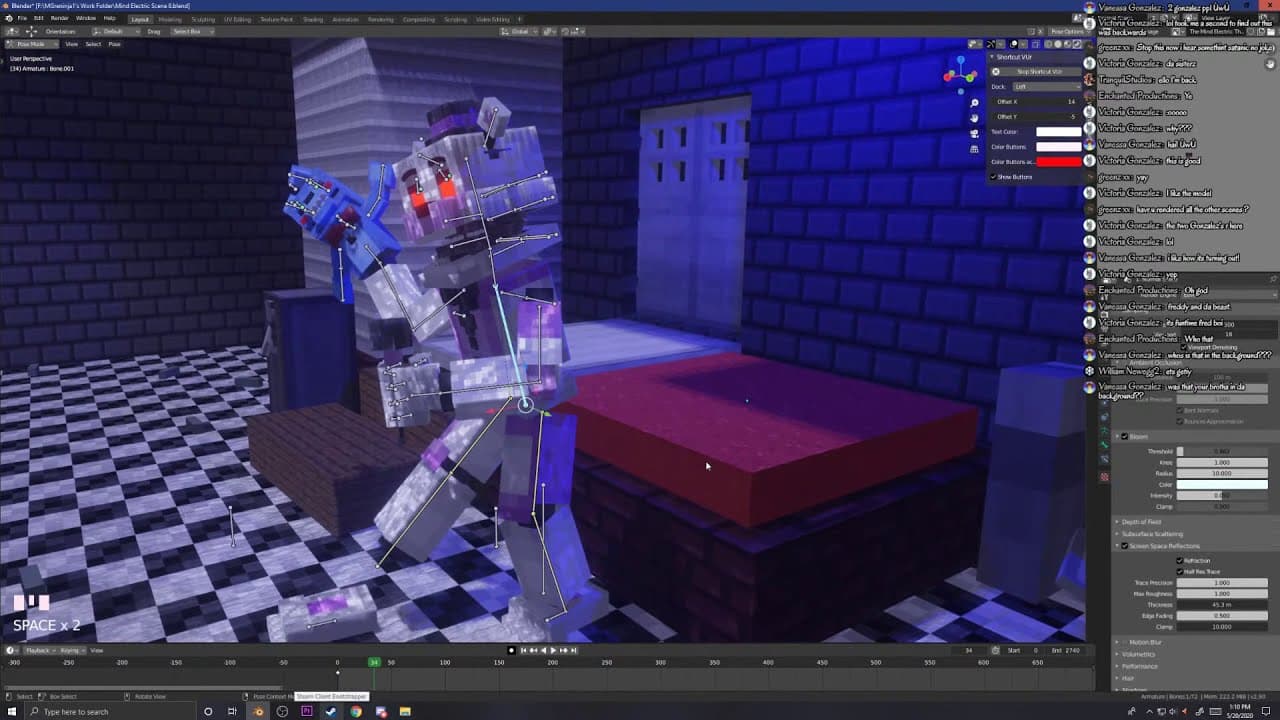Open the Edit menu
Screen dimensions: 1280x720
pyautogui.click(x=38, y=18)
